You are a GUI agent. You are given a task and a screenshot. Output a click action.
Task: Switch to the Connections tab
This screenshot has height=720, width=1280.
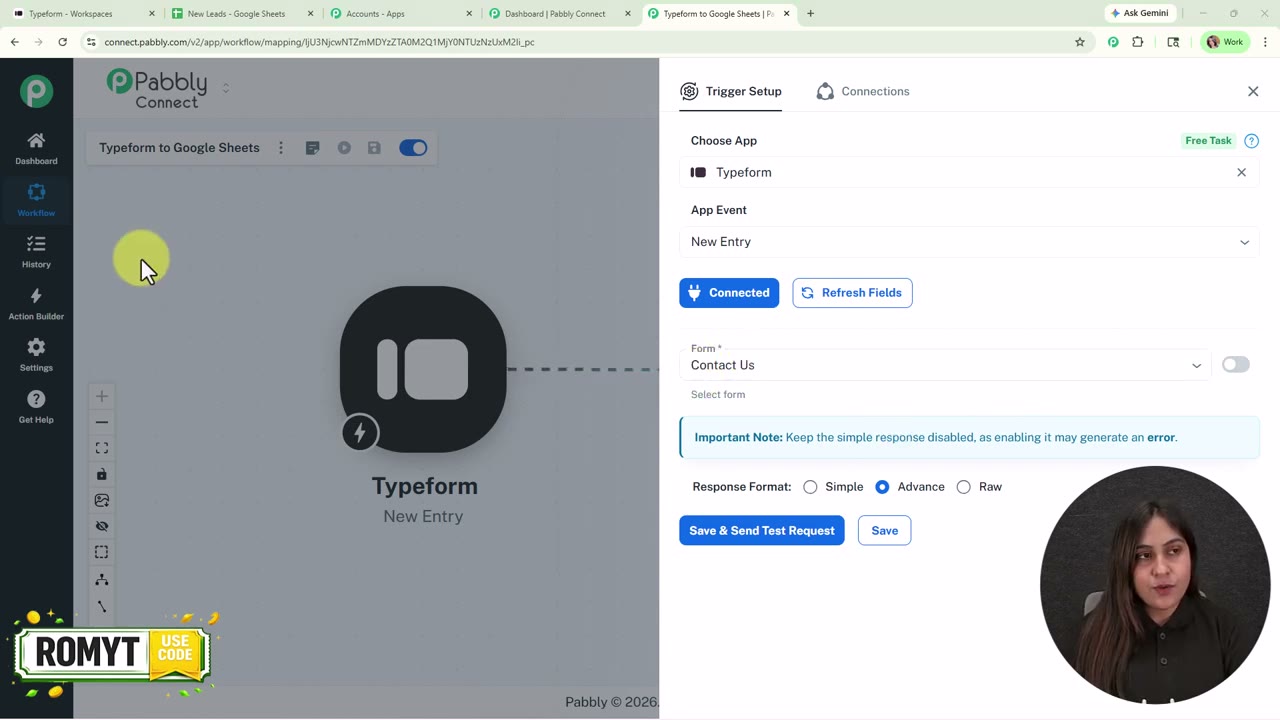(x=863, y=91)
